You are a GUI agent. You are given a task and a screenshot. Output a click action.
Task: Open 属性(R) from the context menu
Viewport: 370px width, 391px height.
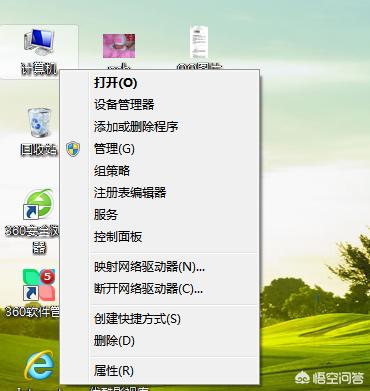[160, 371]
